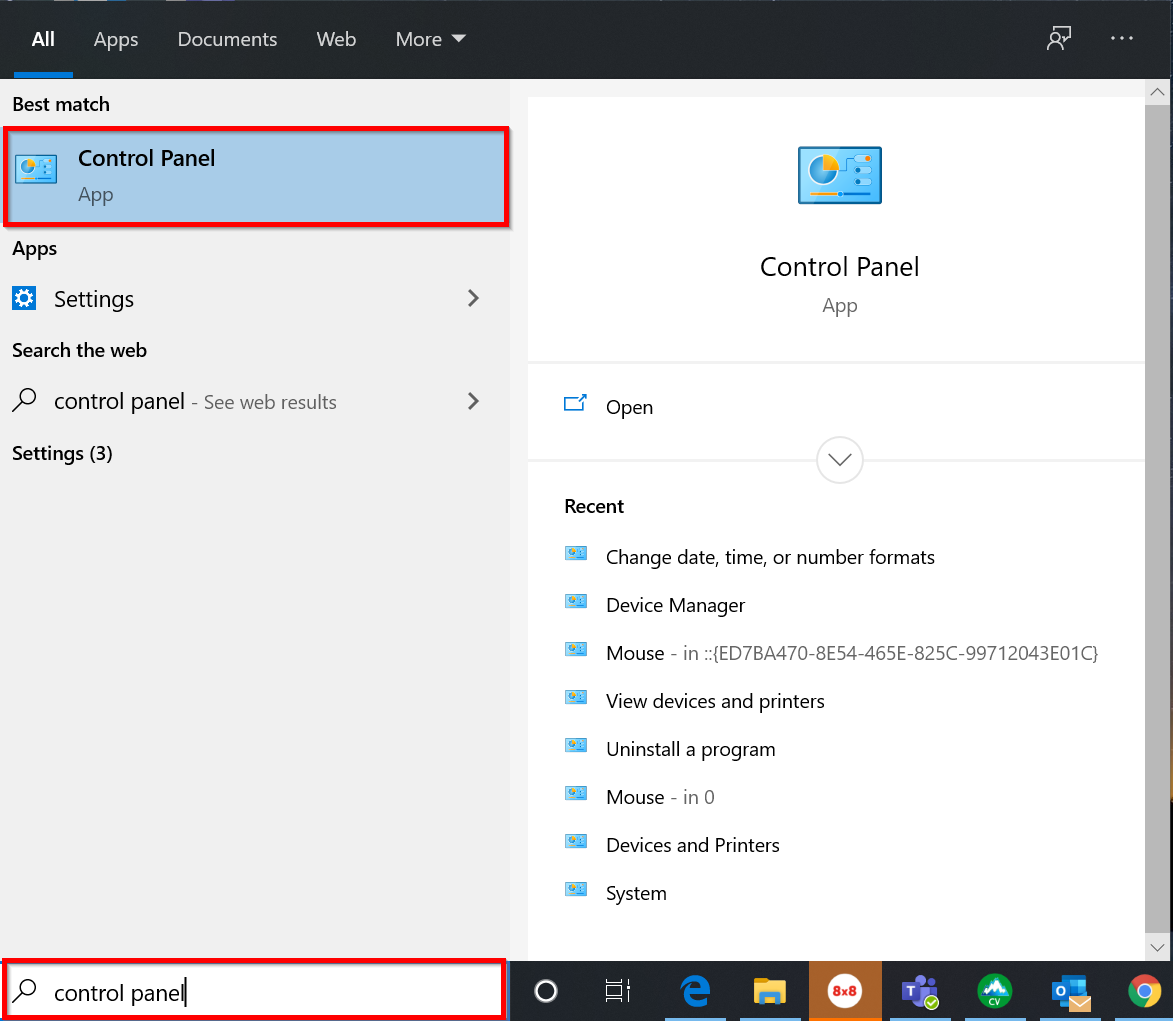The image size is (1173, 1021).
Task: Open Device Manager from Recent
Action: tap(676, 605)
